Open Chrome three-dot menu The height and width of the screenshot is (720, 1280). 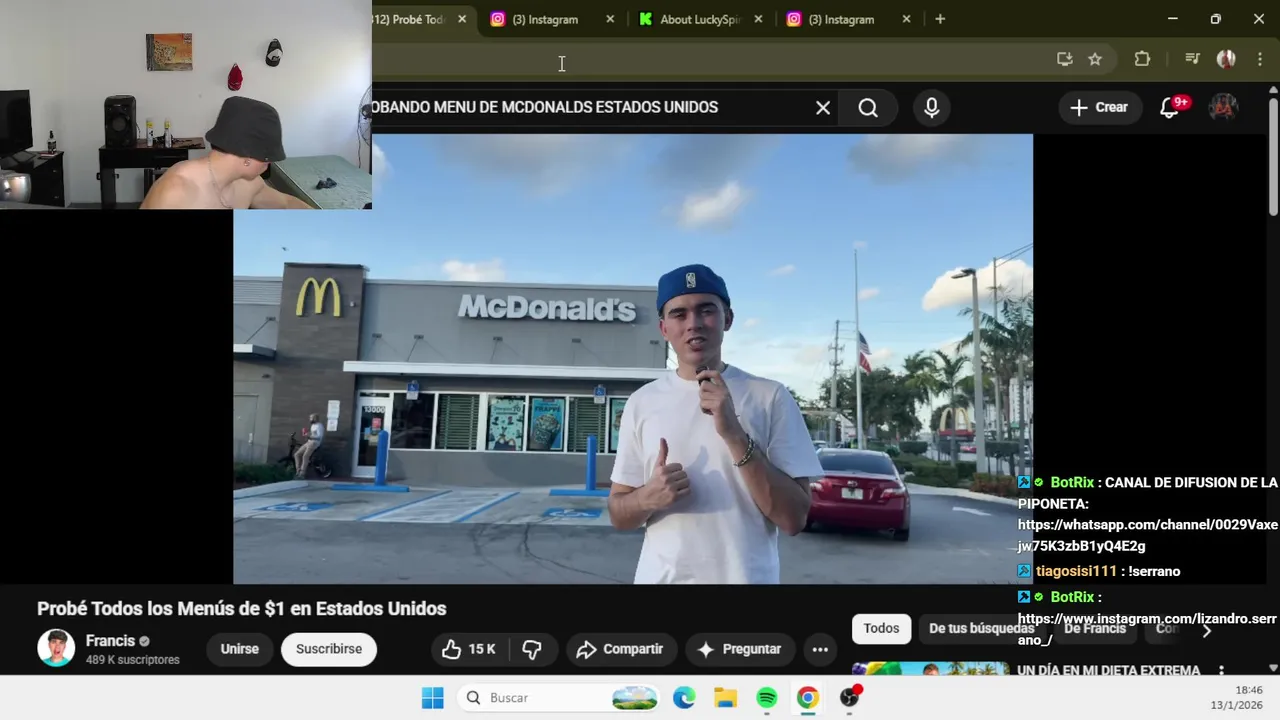pos(1259,59)
